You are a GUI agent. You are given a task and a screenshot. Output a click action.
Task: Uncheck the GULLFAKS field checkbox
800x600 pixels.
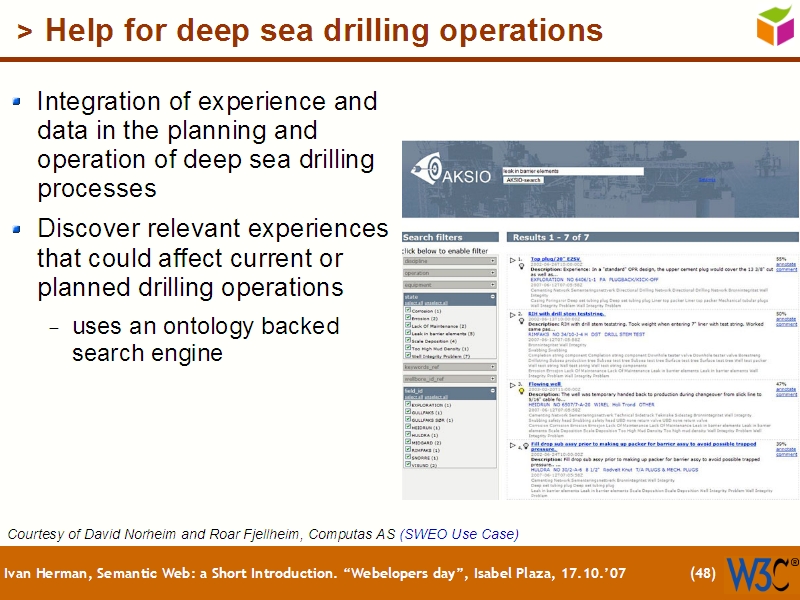(409, 411)
